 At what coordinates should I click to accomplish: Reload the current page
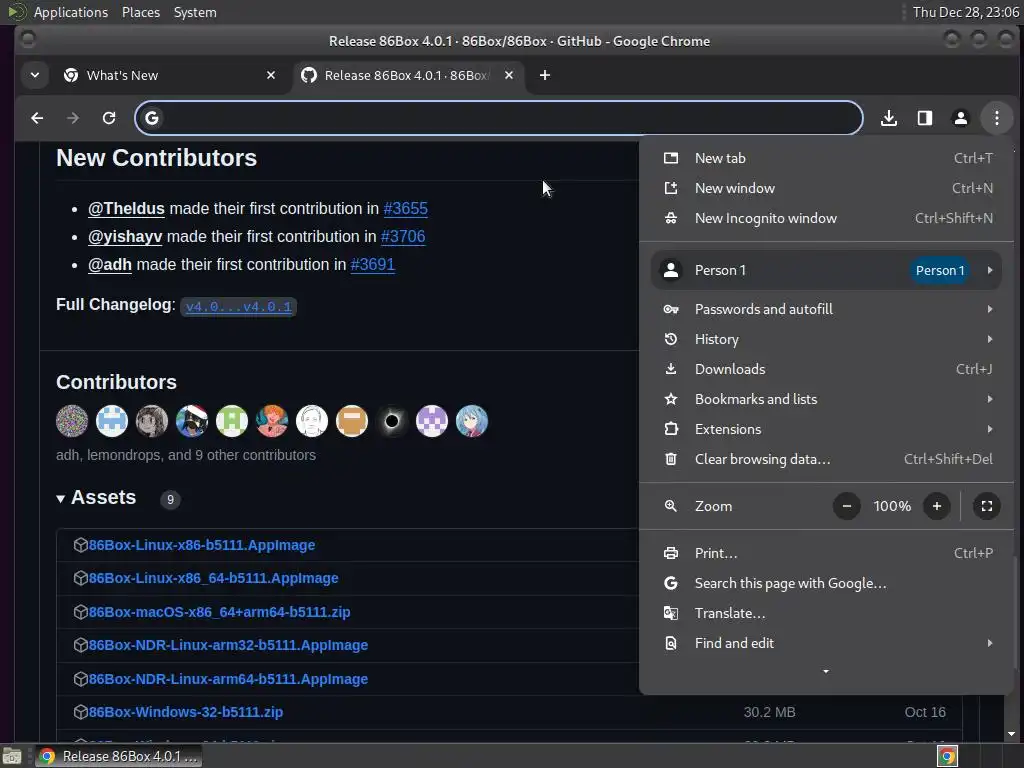coord(109,118)
